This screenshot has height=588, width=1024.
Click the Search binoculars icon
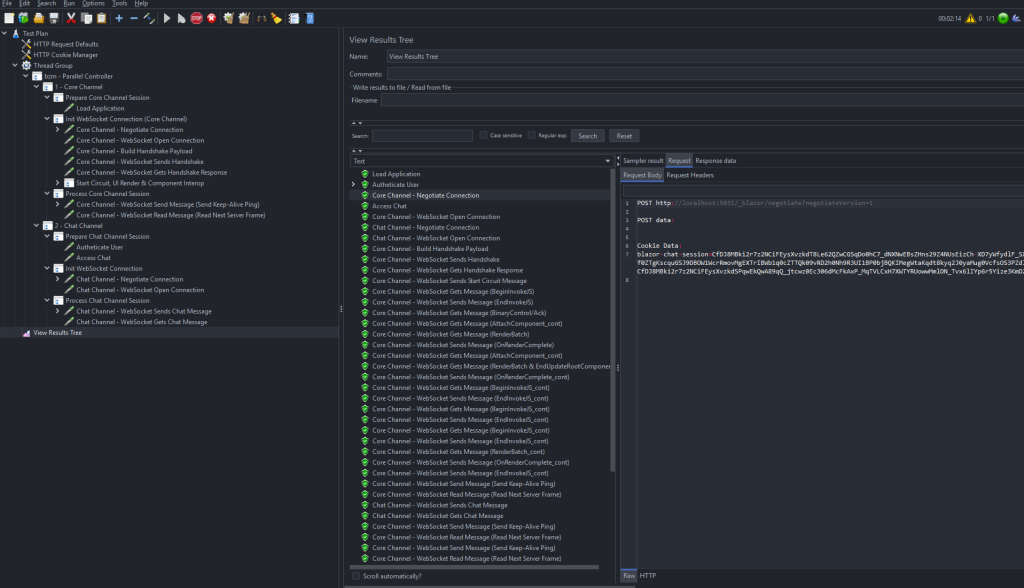(x=261, y=18)
